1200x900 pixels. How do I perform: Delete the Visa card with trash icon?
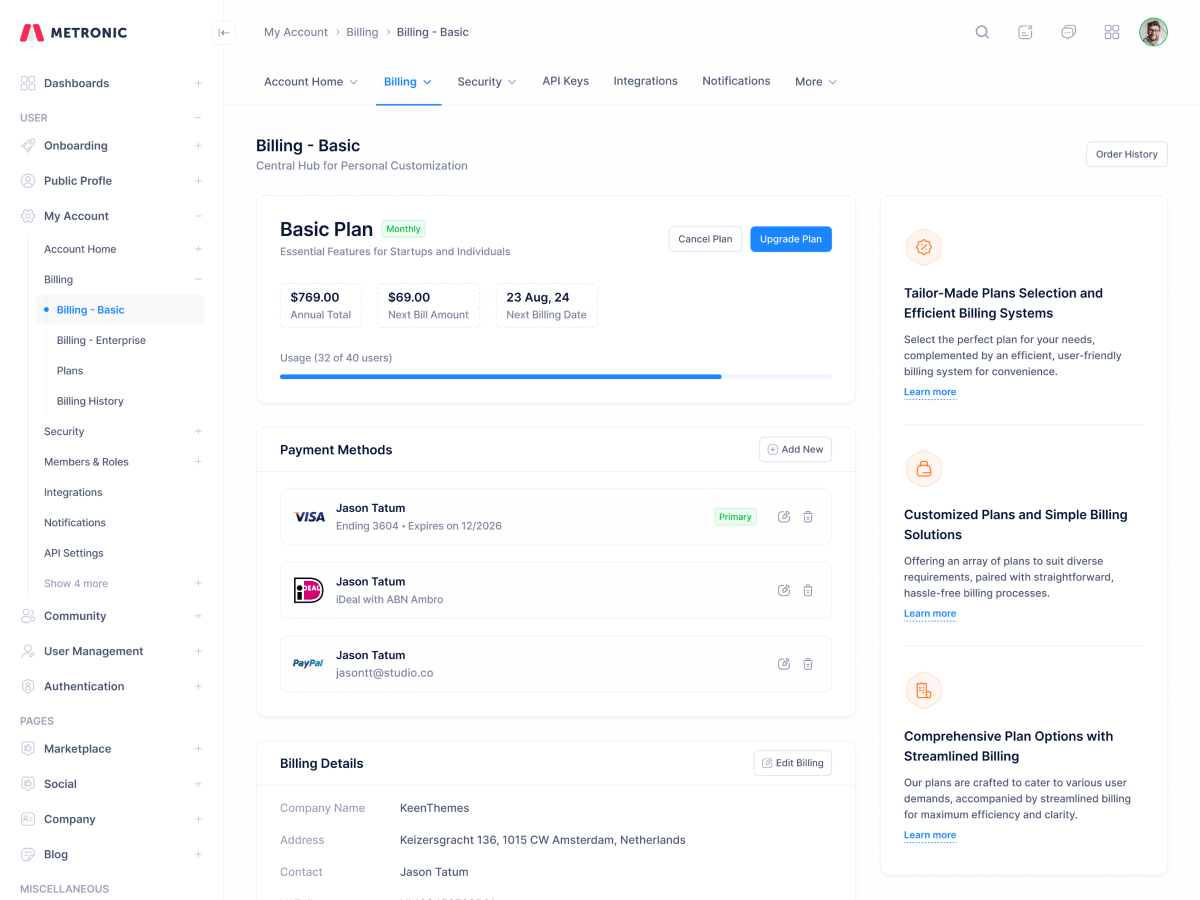coord(808,517)
